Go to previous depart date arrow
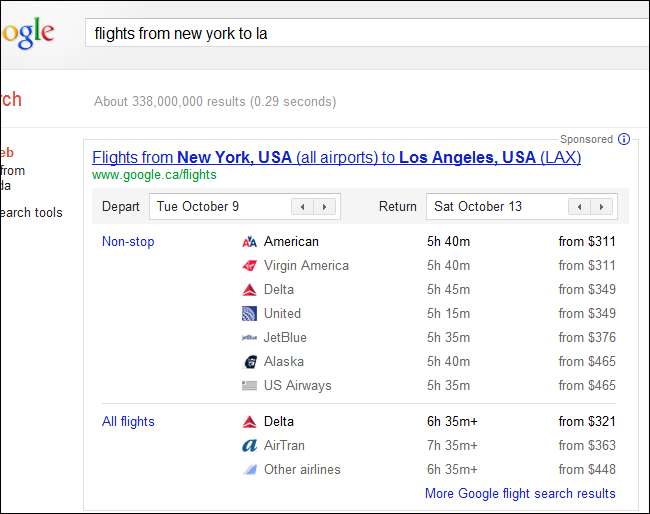The image size is (650, 514). [x=302, y=207]
